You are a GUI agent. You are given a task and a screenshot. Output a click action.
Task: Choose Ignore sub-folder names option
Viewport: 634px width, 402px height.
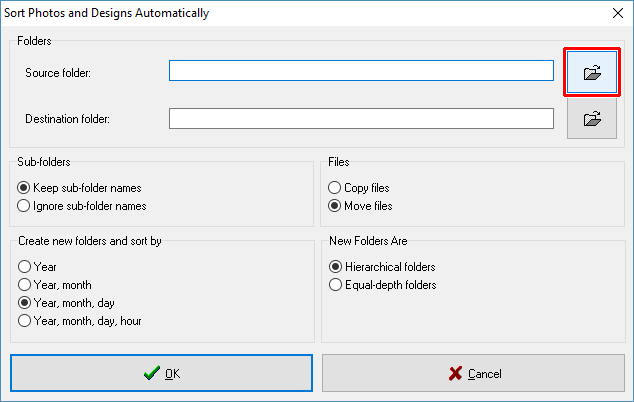(25, 206)
